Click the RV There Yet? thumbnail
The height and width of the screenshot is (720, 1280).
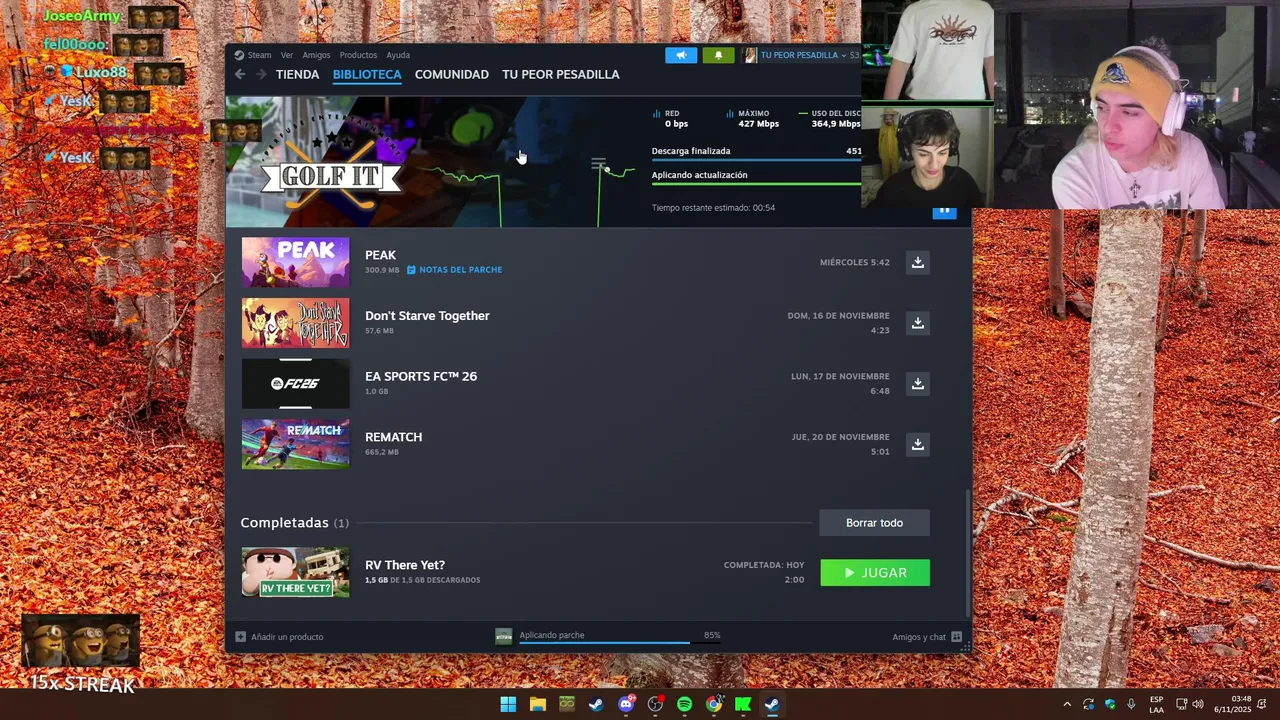click(296, 572)
